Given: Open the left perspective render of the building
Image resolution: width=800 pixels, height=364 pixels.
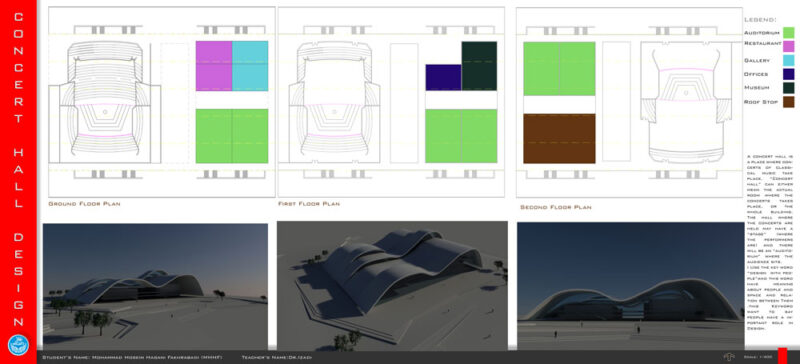Looking at the screenshot, I should tap(155, 286).
